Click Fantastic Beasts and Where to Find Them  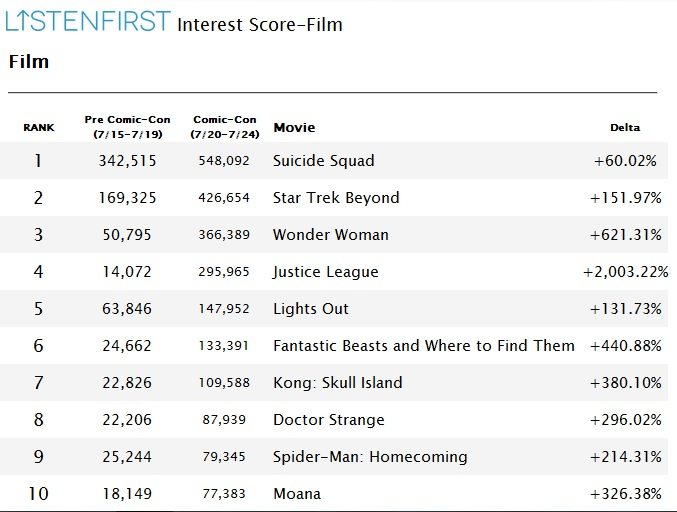pos(424,346)
